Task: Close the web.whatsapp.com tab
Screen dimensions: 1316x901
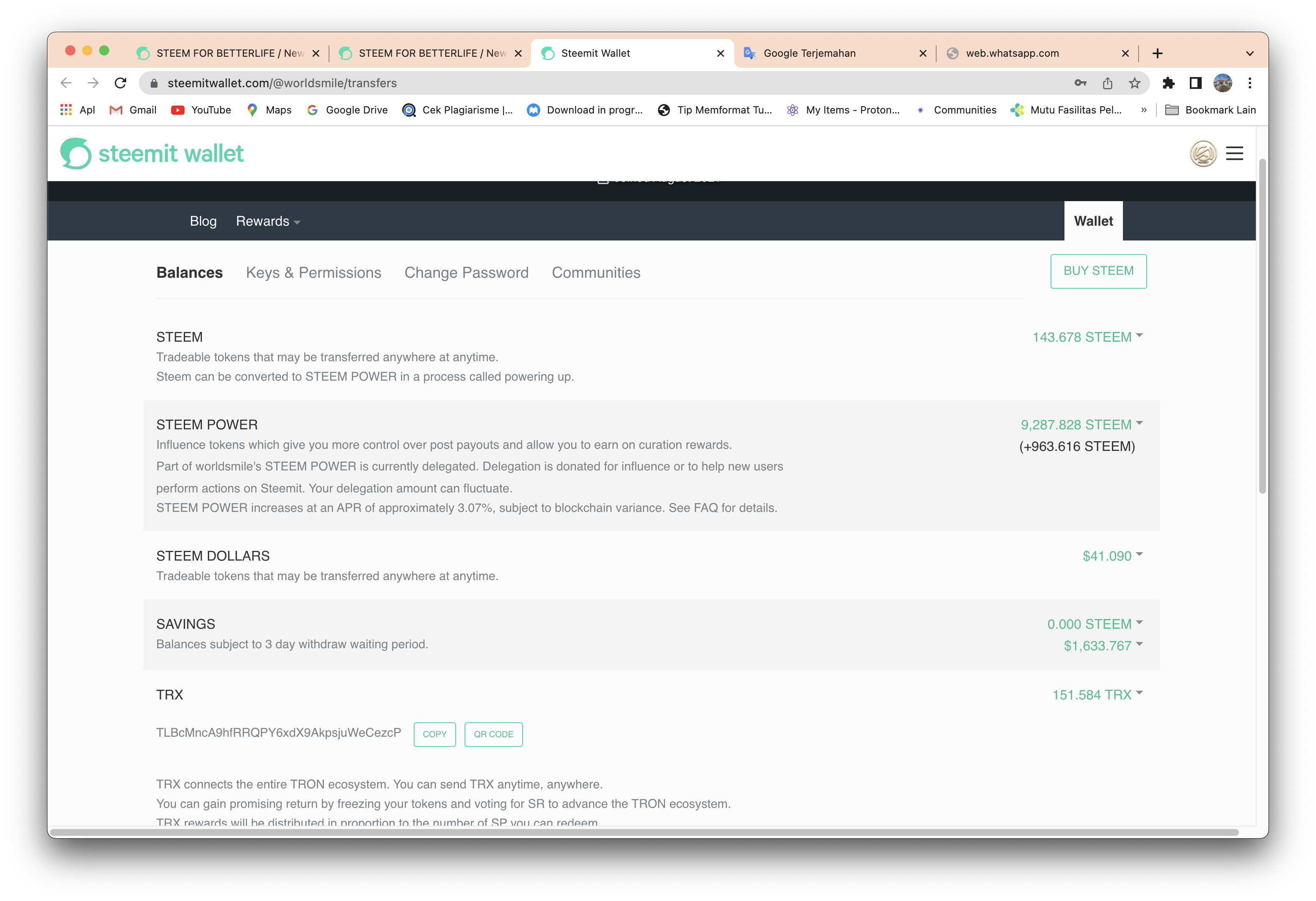Action: [x=1125, y=53]
